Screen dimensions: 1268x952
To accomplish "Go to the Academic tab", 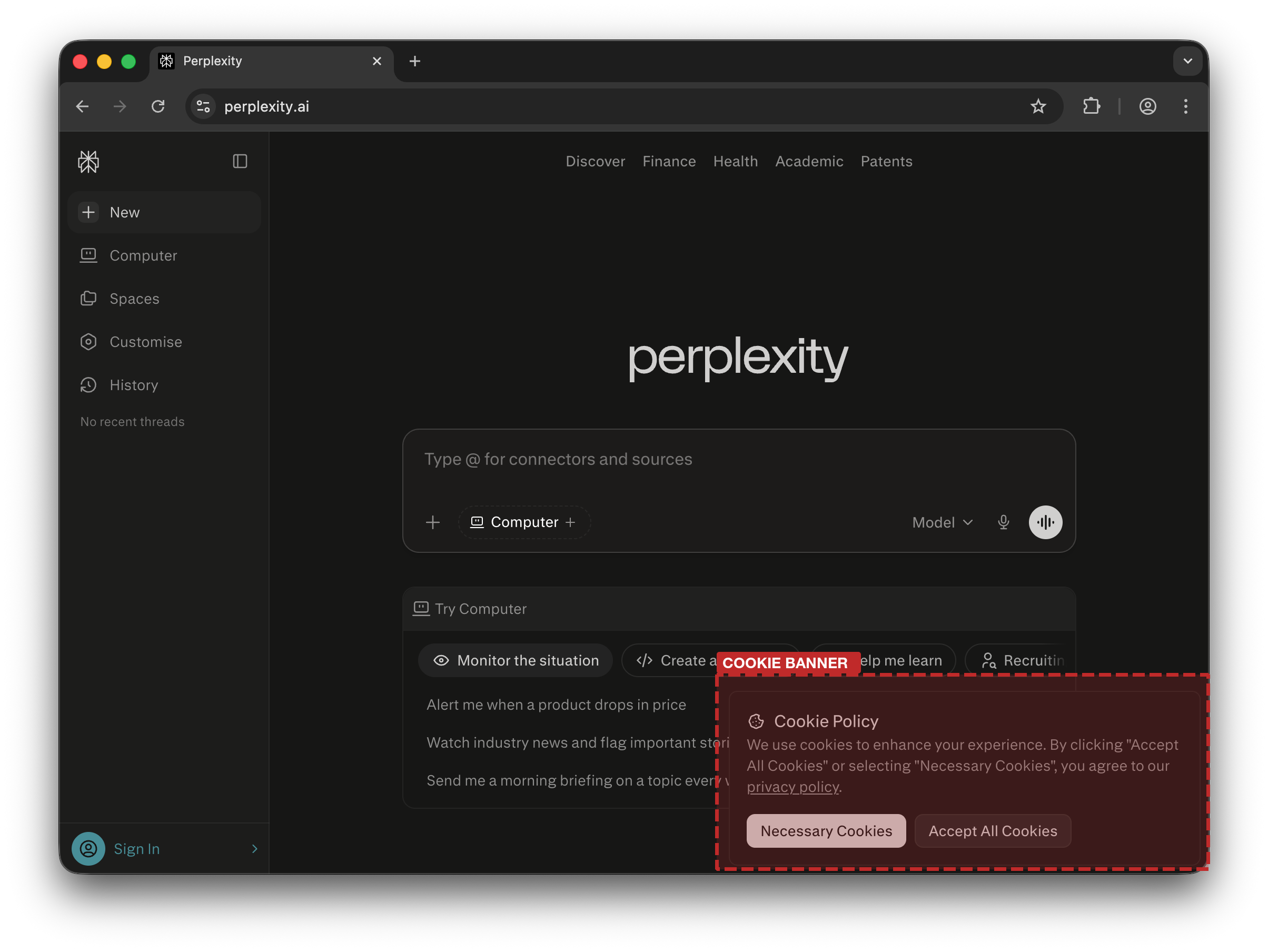I will (x=809, y=162).
